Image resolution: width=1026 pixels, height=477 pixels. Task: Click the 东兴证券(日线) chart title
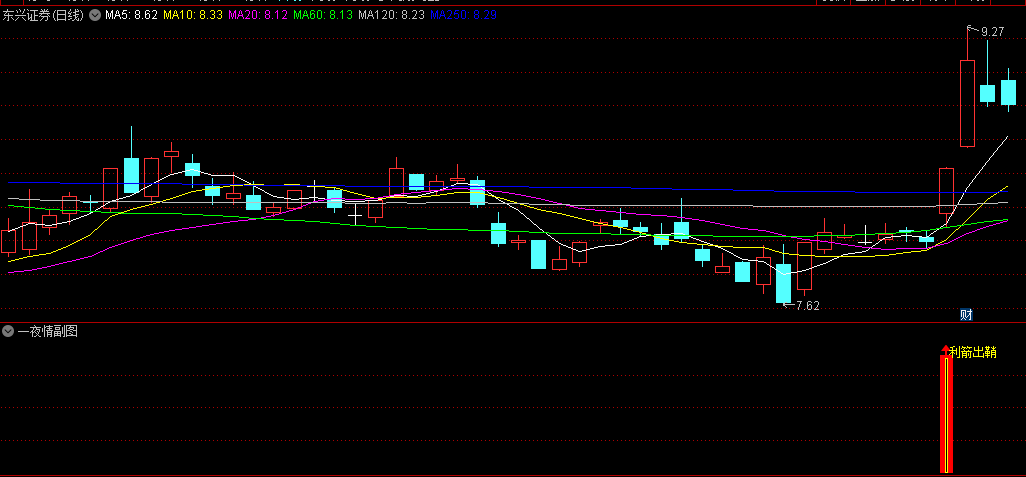coord(44,16)
